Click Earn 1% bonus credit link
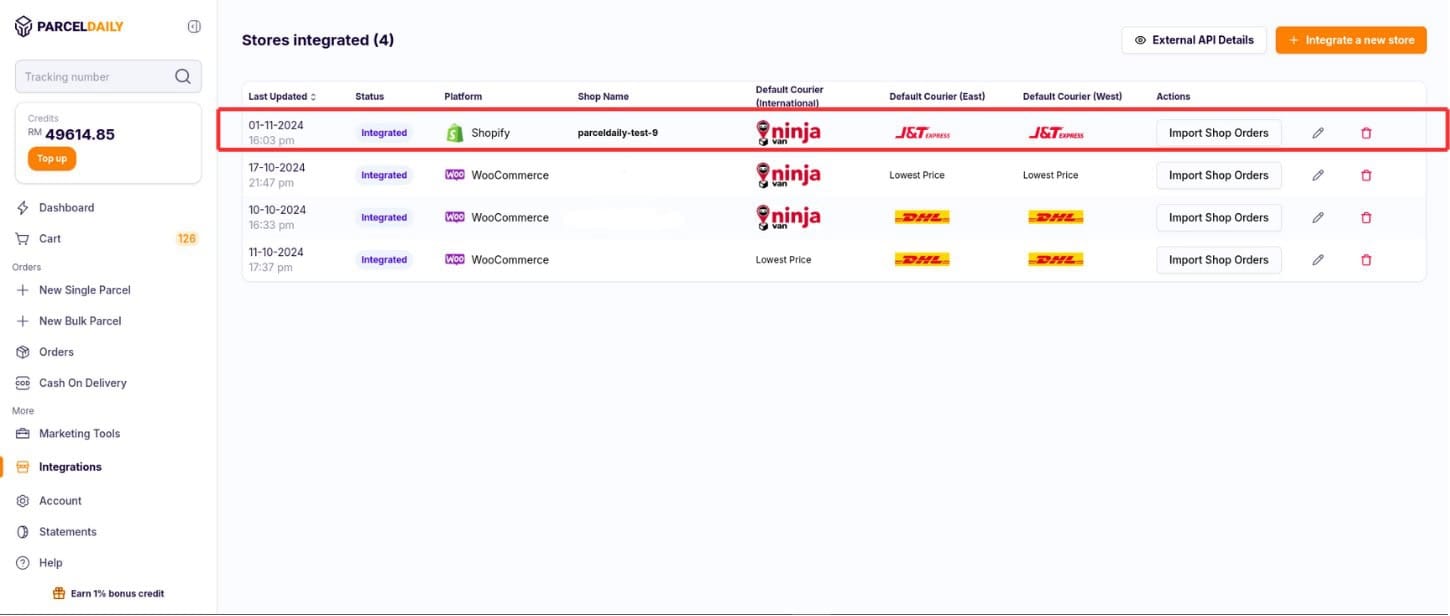The width and height of the screenshot is (1450, 616). pyautogui.click(x=108, y=594)
